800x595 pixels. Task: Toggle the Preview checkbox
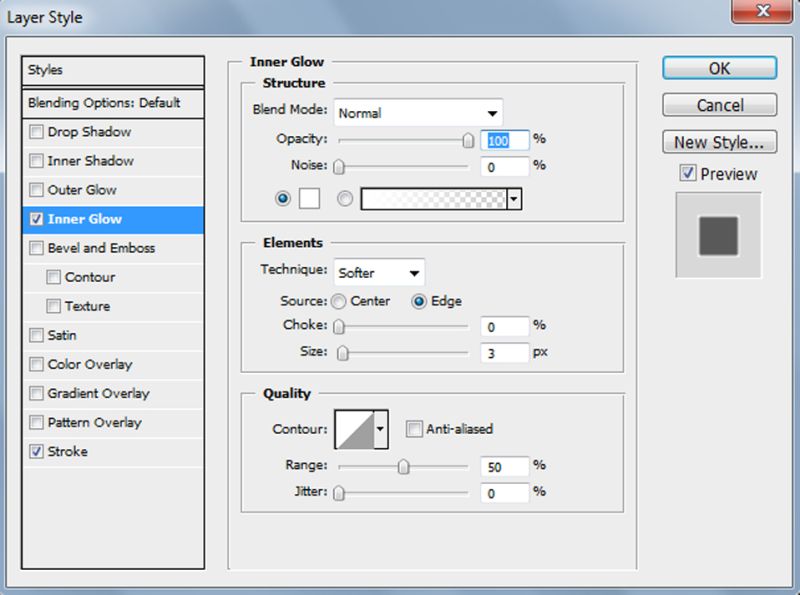pos(687,173)
